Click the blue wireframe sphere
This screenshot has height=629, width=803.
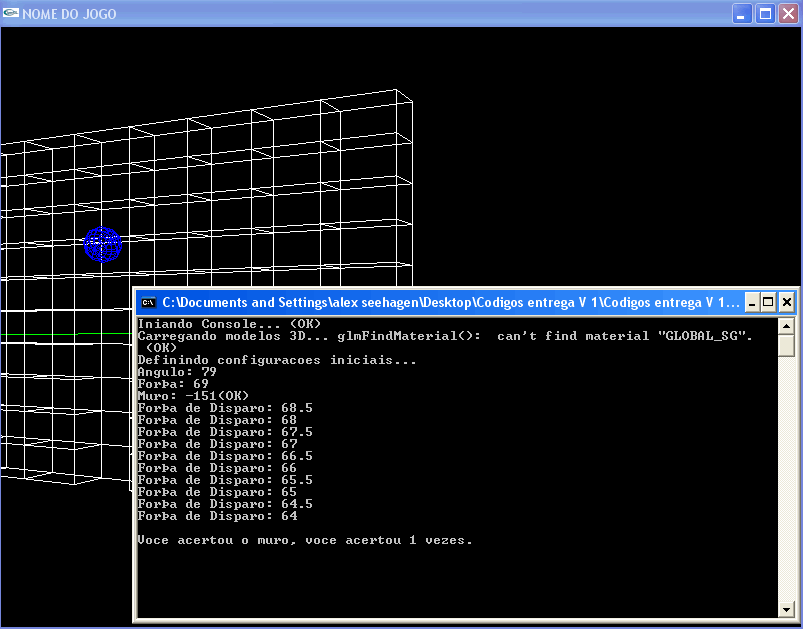(102, 244)
